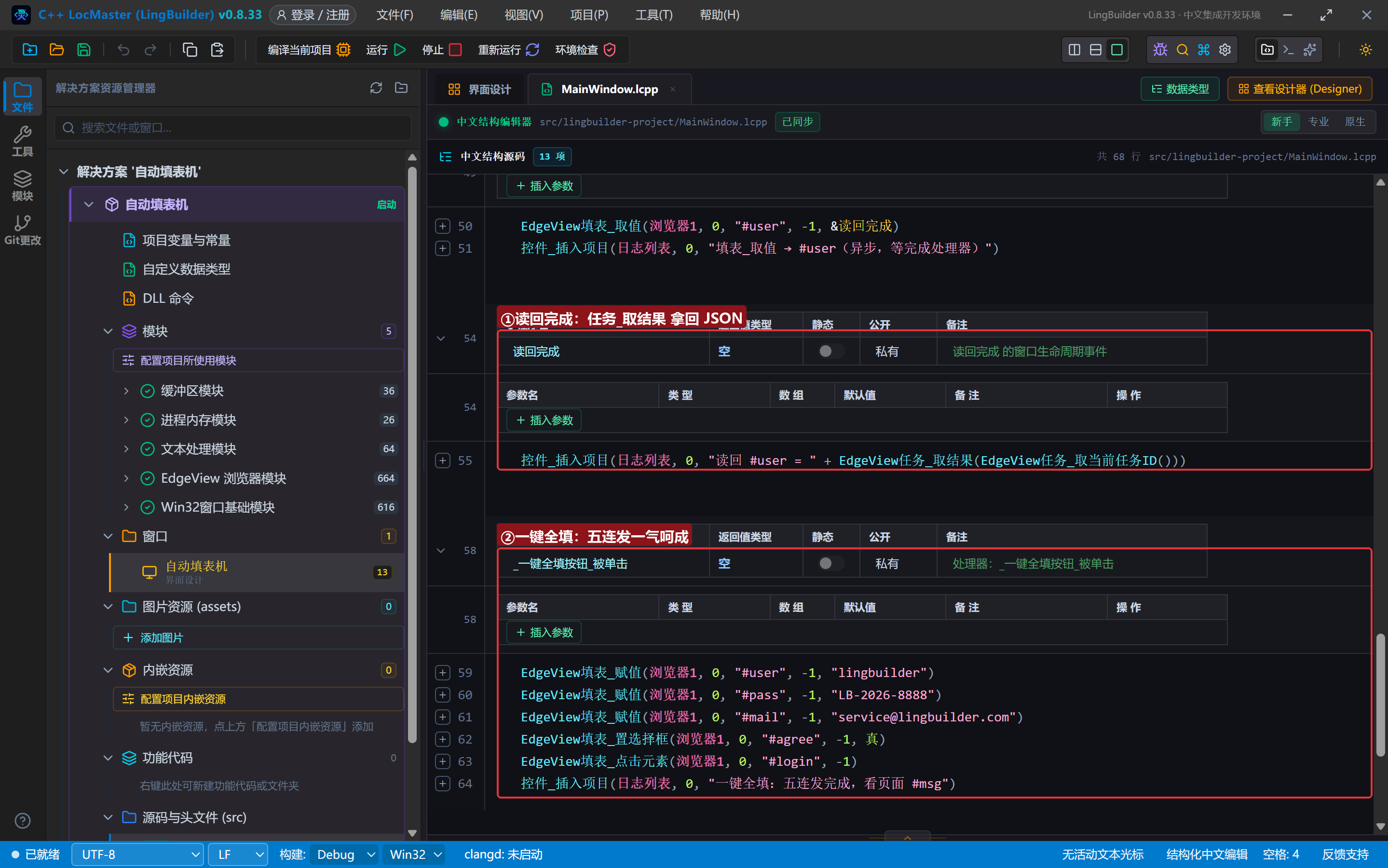Toggle 静态 switch for _一键全填按钮_被单击
The height and width of the screenshot is (868, 1388).
pyautogui.click(x=830, y=563)
